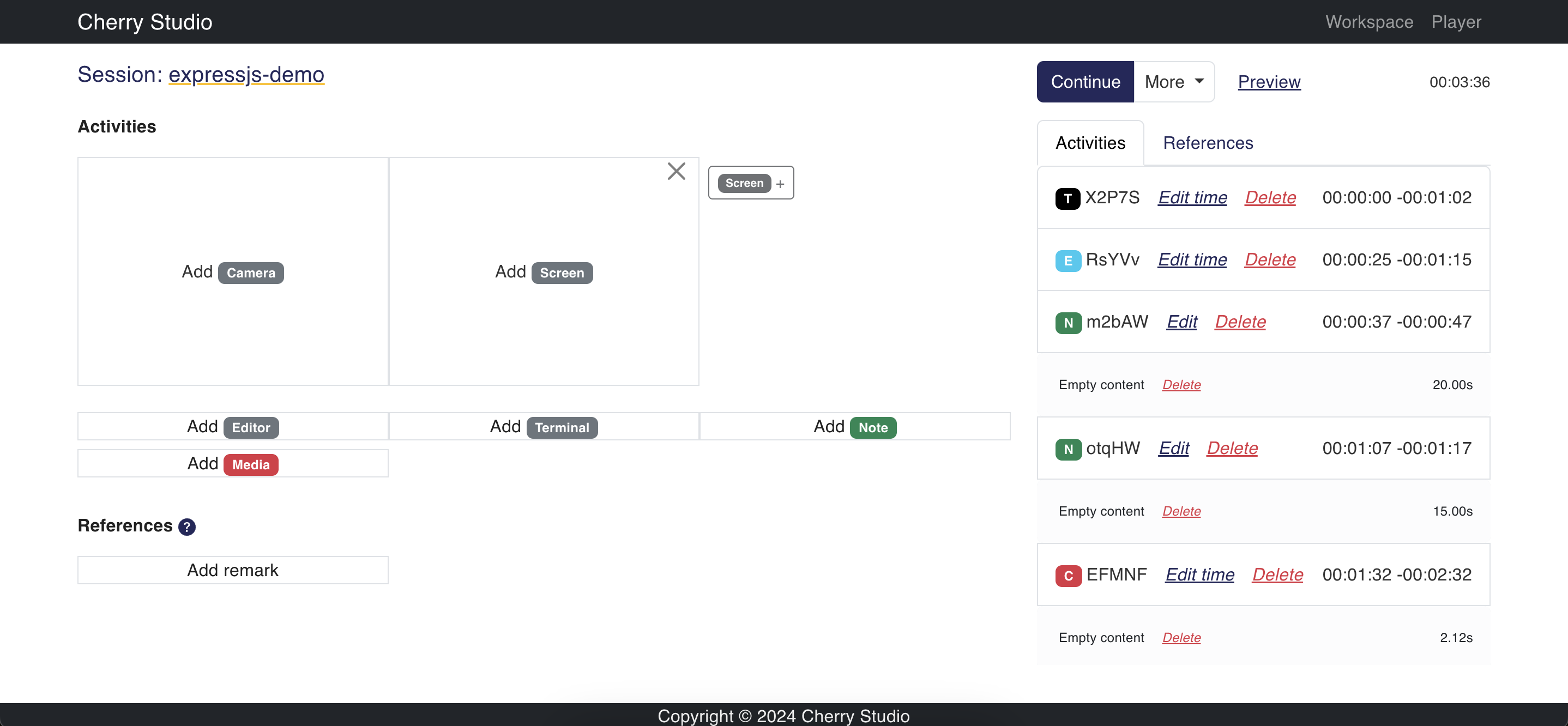Open the References help question-mark icon
The width and height of the screenshot is (1568, 726).
pos(187,527)
